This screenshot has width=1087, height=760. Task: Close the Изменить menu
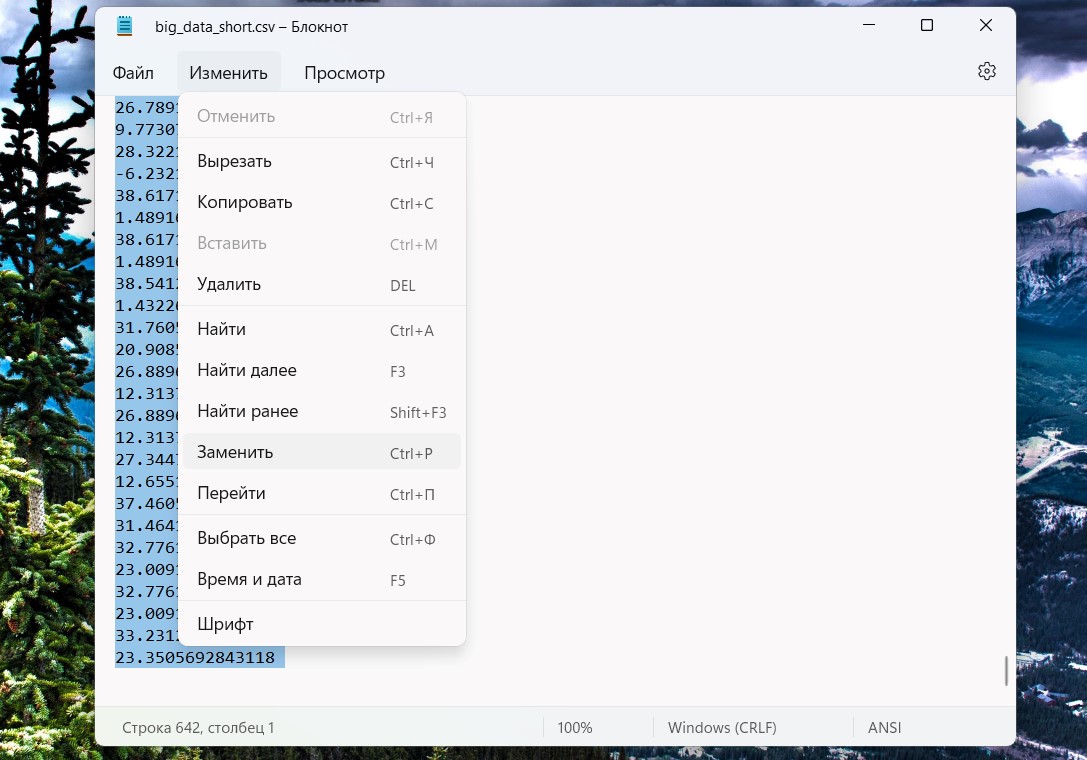pos(228,73)
